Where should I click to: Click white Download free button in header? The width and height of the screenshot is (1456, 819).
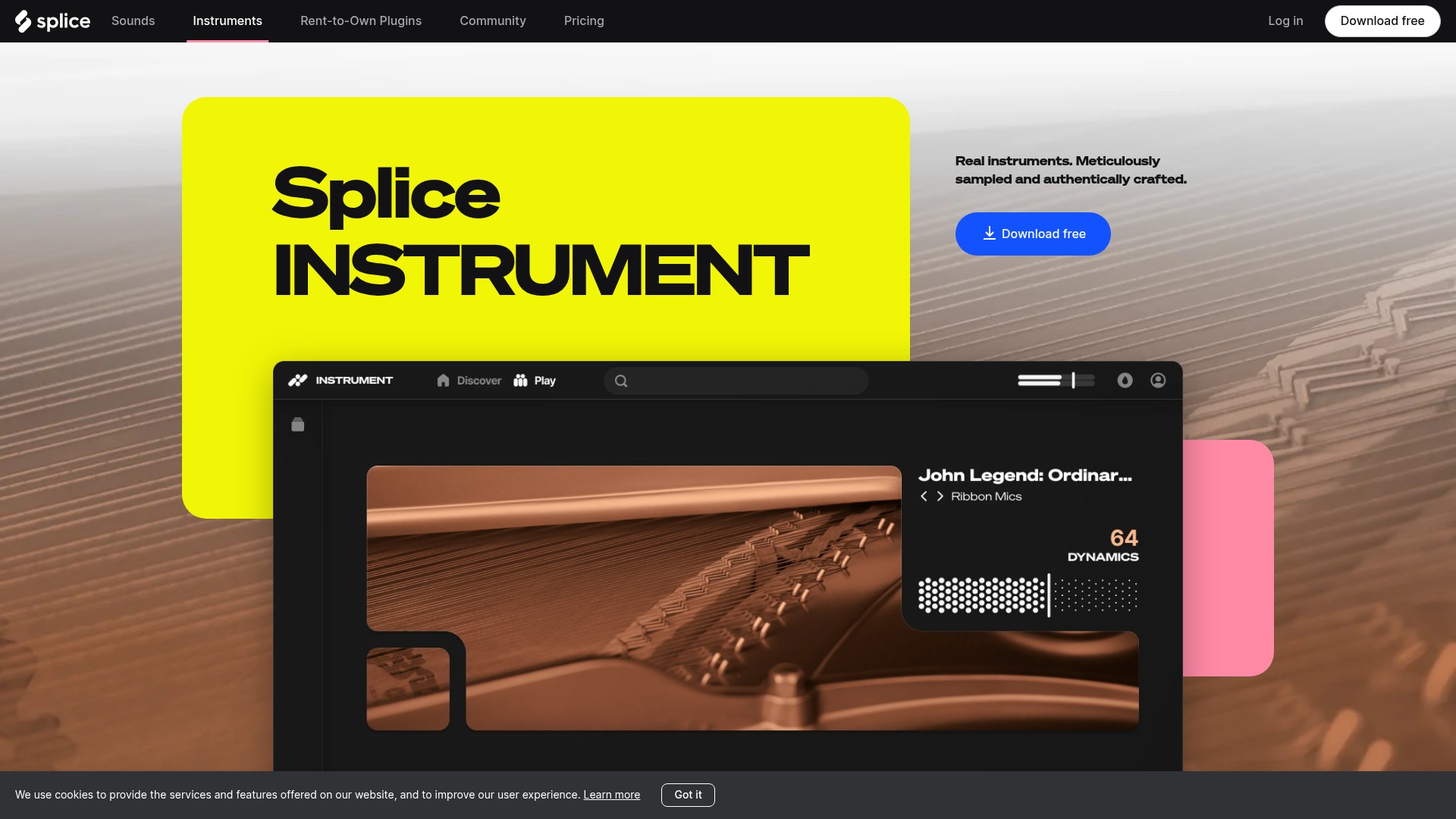pyautogui.click(x=1382, y=20)
